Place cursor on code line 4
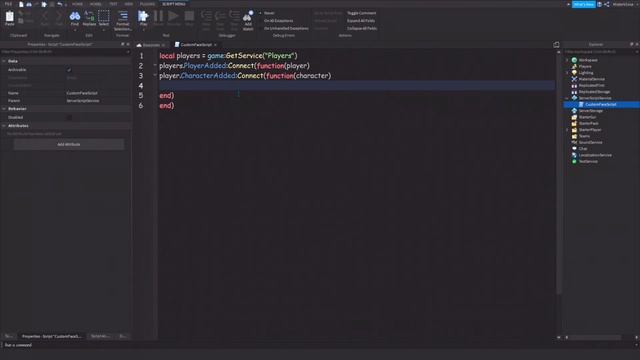Screen dimensions: 640x360 coord(357,85)
